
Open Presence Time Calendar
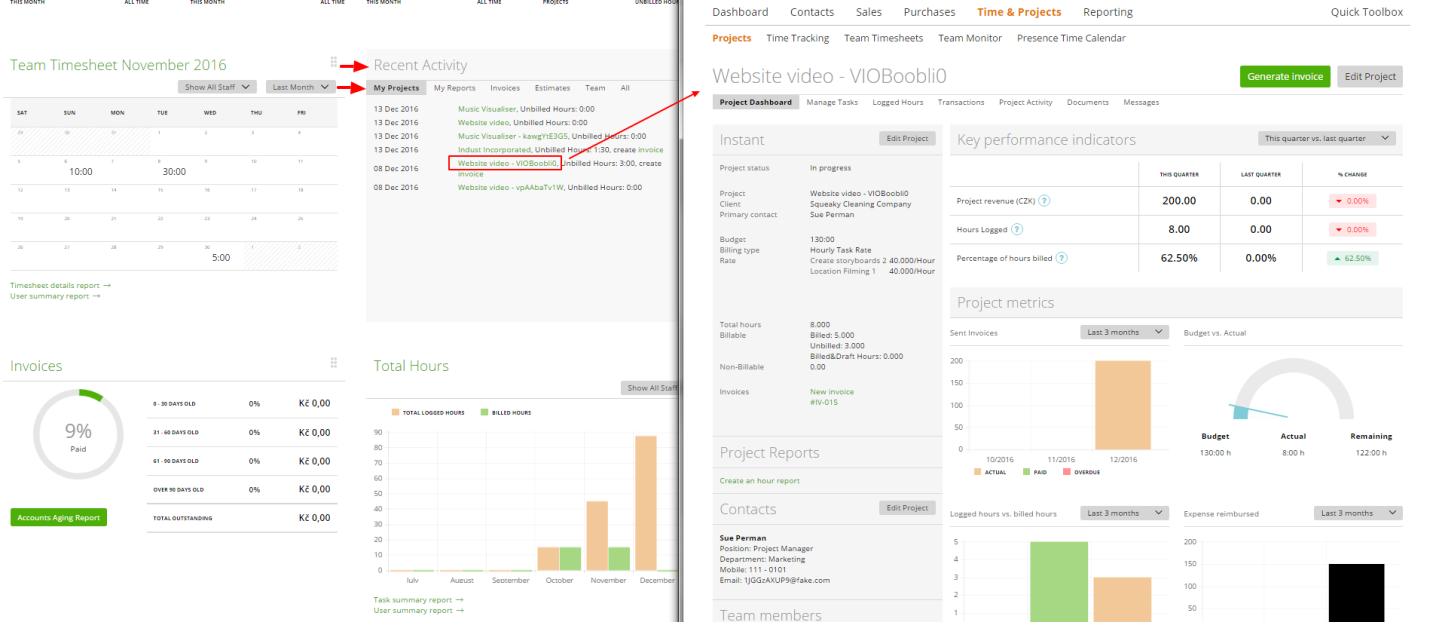click(x=1071, y=38)
